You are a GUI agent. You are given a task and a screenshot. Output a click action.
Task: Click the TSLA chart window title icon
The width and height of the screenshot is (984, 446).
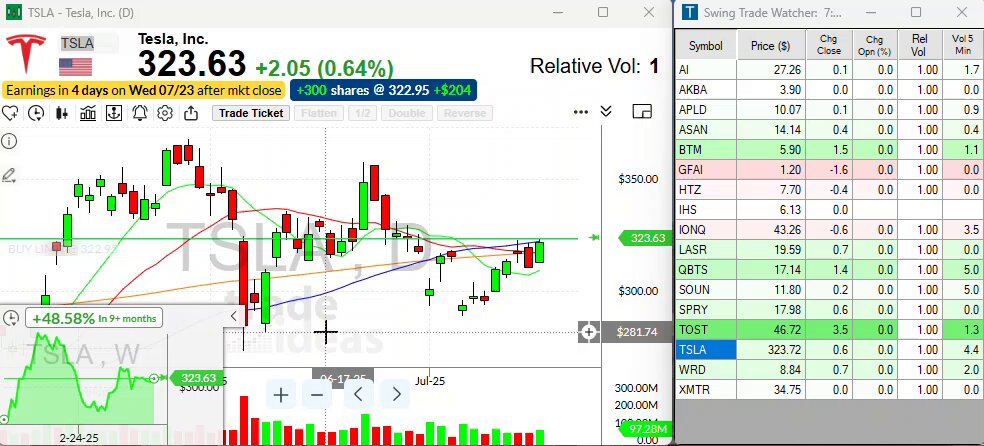point(13,12)
